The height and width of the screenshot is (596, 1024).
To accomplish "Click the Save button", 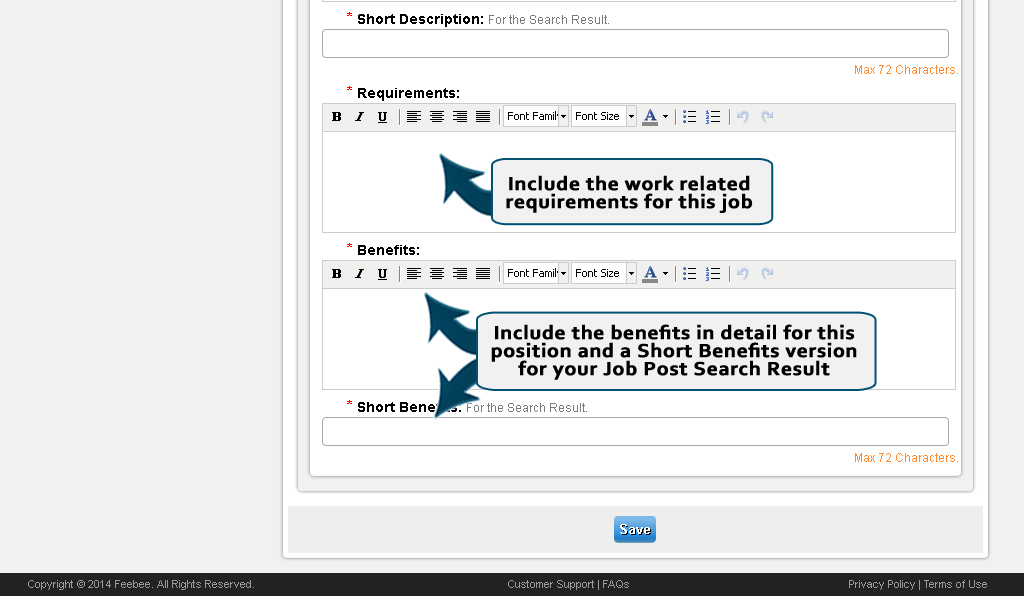I will pos(634,529).
